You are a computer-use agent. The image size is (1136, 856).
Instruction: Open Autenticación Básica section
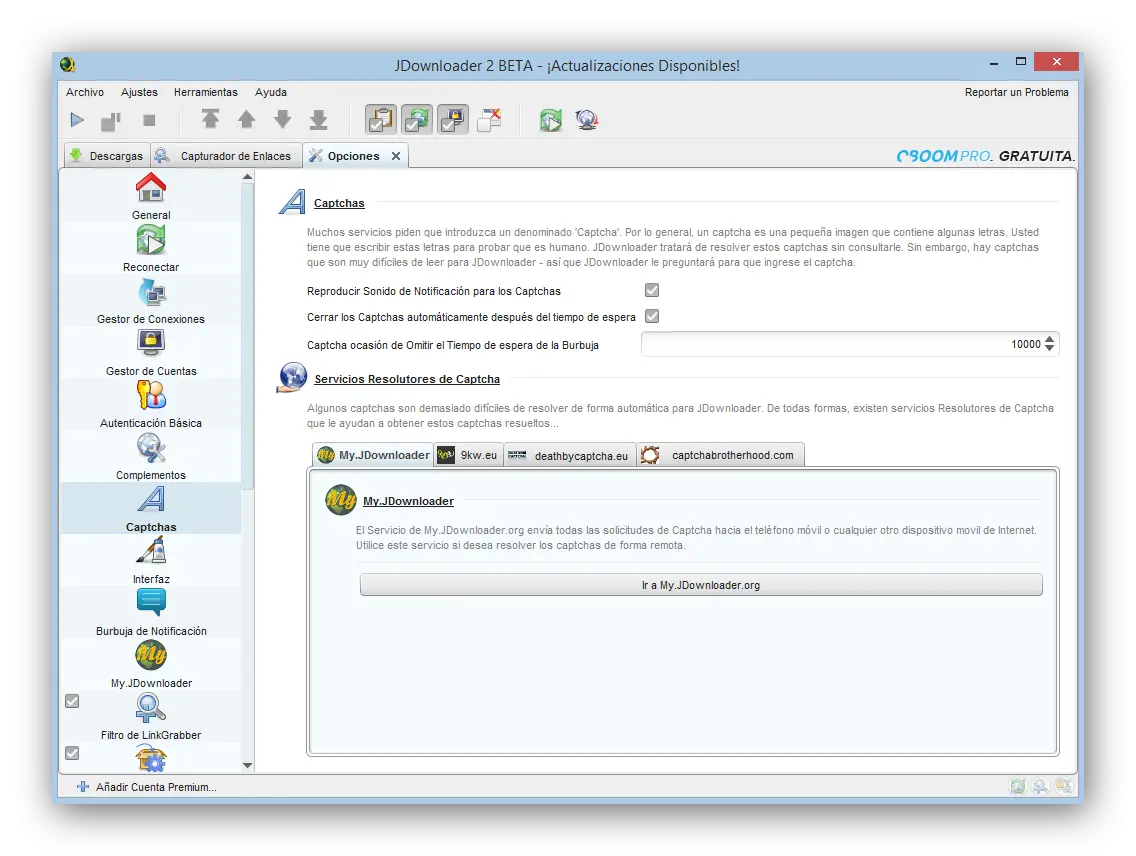(151, 405)
